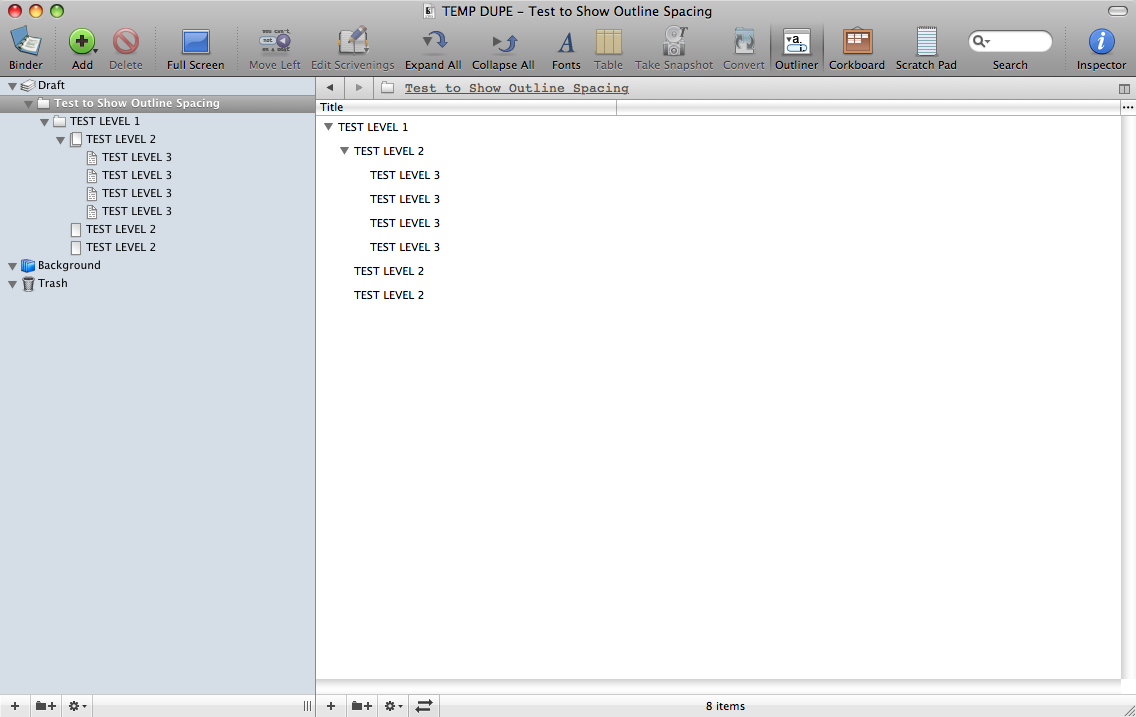
Task: Click the Collapse All toolbar icon
Action: 503,42
